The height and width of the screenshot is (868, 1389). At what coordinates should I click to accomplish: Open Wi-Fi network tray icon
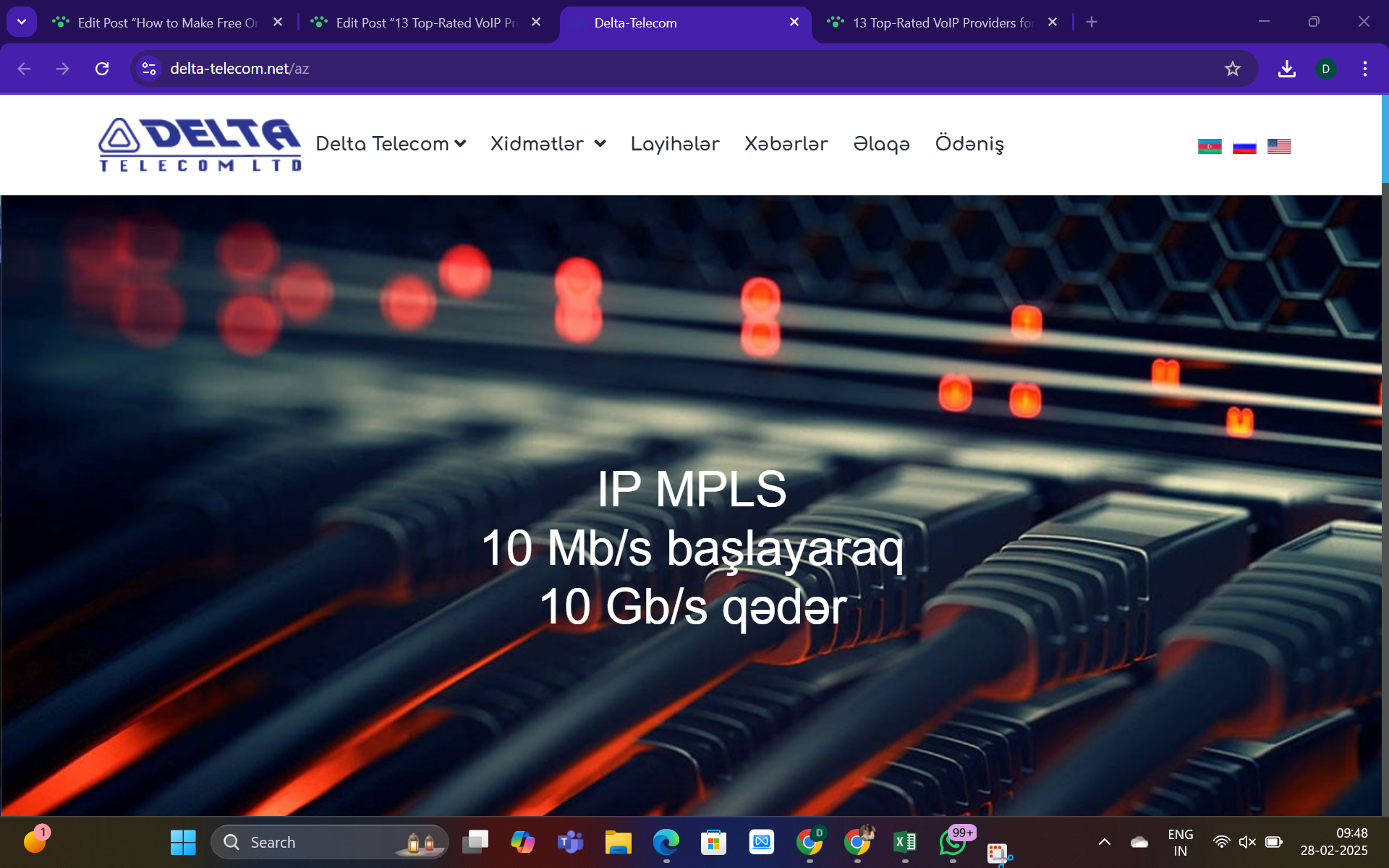point(1221,842)
